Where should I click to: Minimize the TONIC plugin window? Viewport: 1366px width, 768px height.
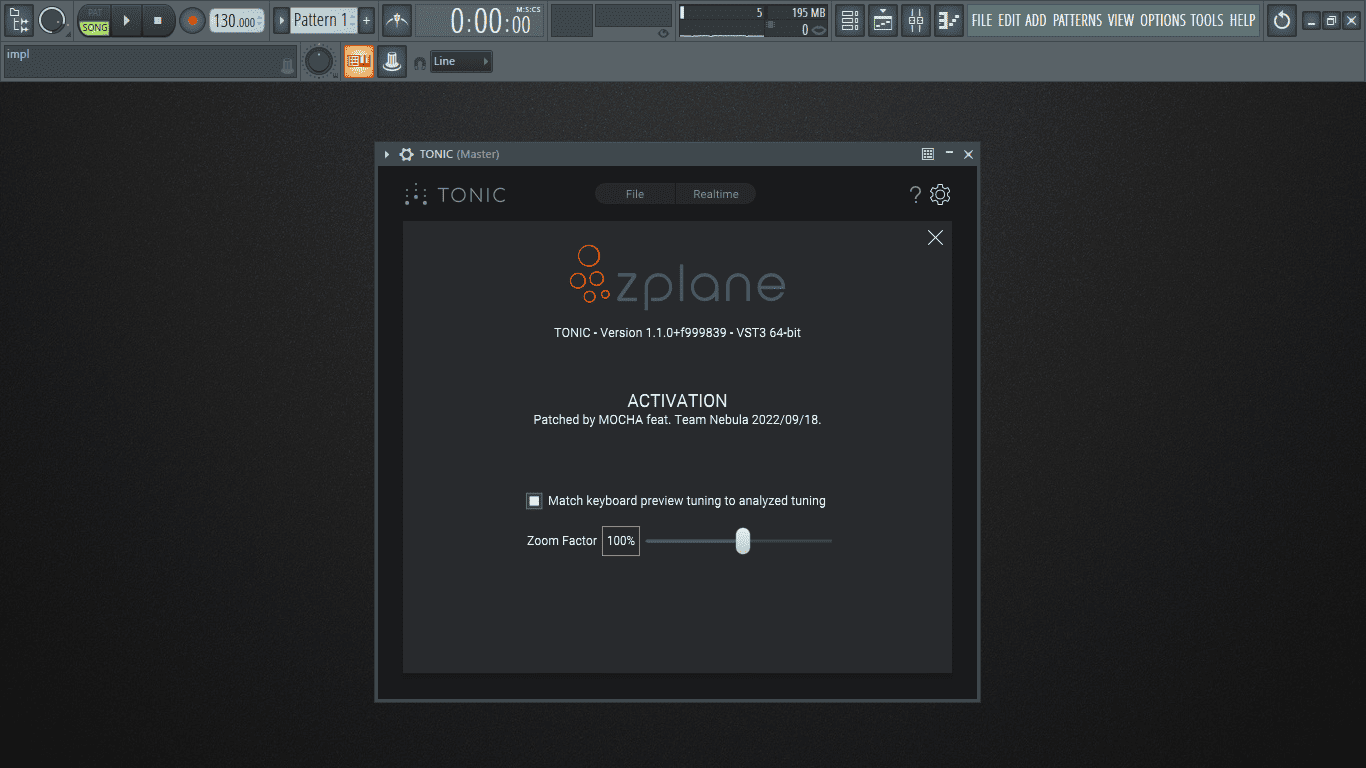click(949, 153)
